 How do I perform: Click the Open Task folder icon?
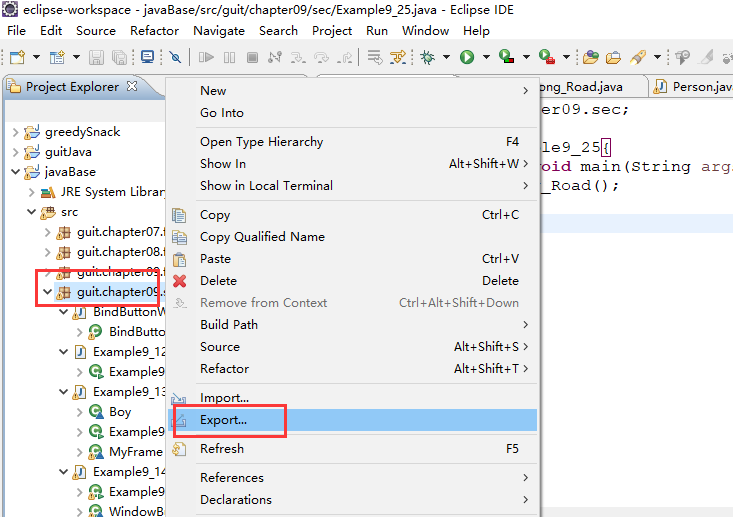click(x=613, y=57)
